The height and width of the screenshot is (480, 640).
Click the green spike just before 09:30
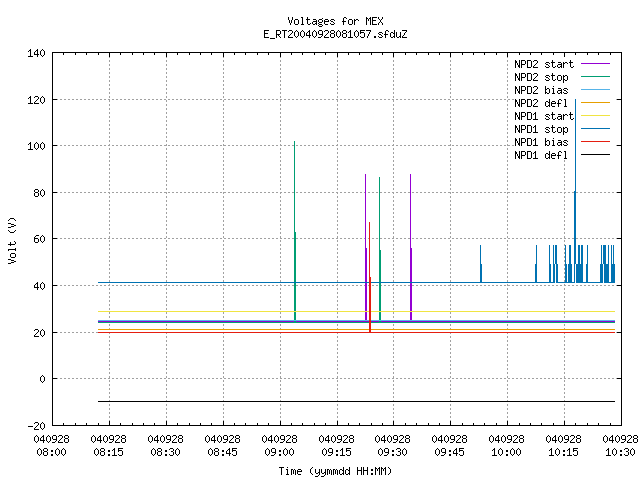pyautogui.click(x=380, y=249)
